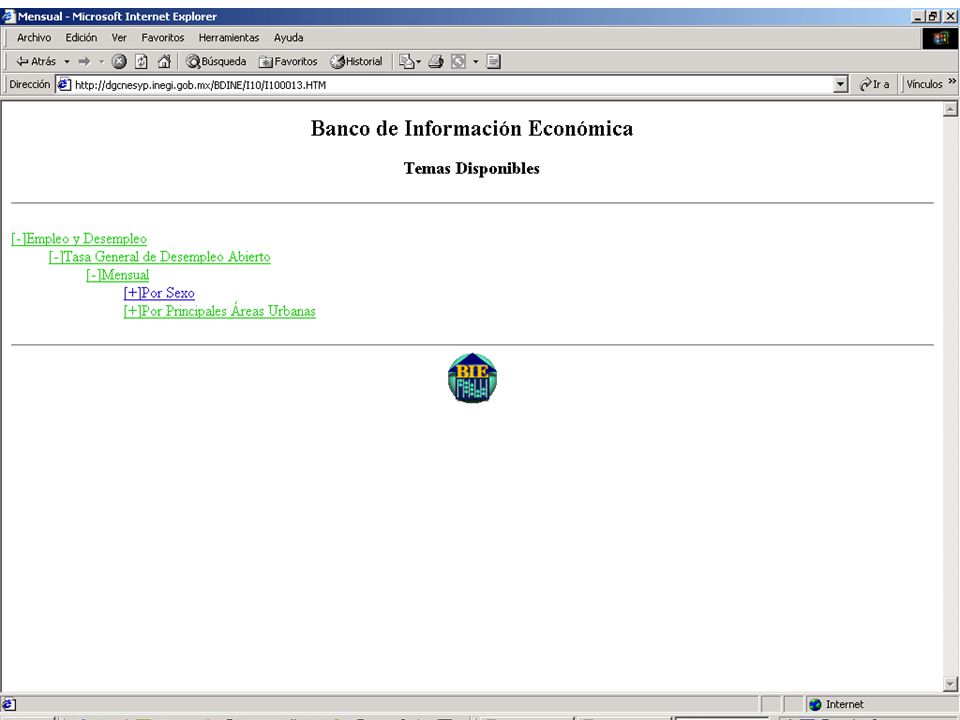Click the Internet Explorer throbber logo
The height and width of the screenshot is (720, 960).
click(x=940, y=38)
